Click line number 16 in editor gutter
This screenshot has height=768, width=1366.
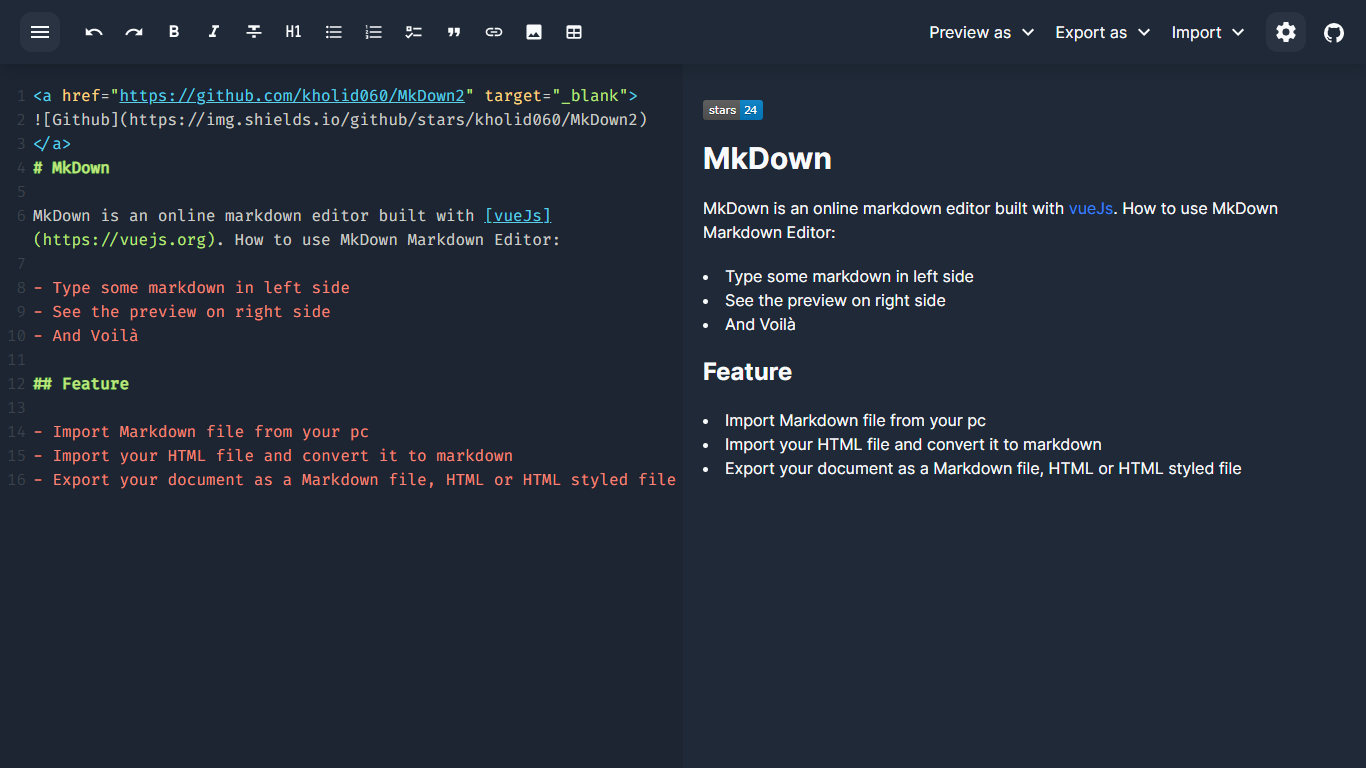tap(16, 480)
